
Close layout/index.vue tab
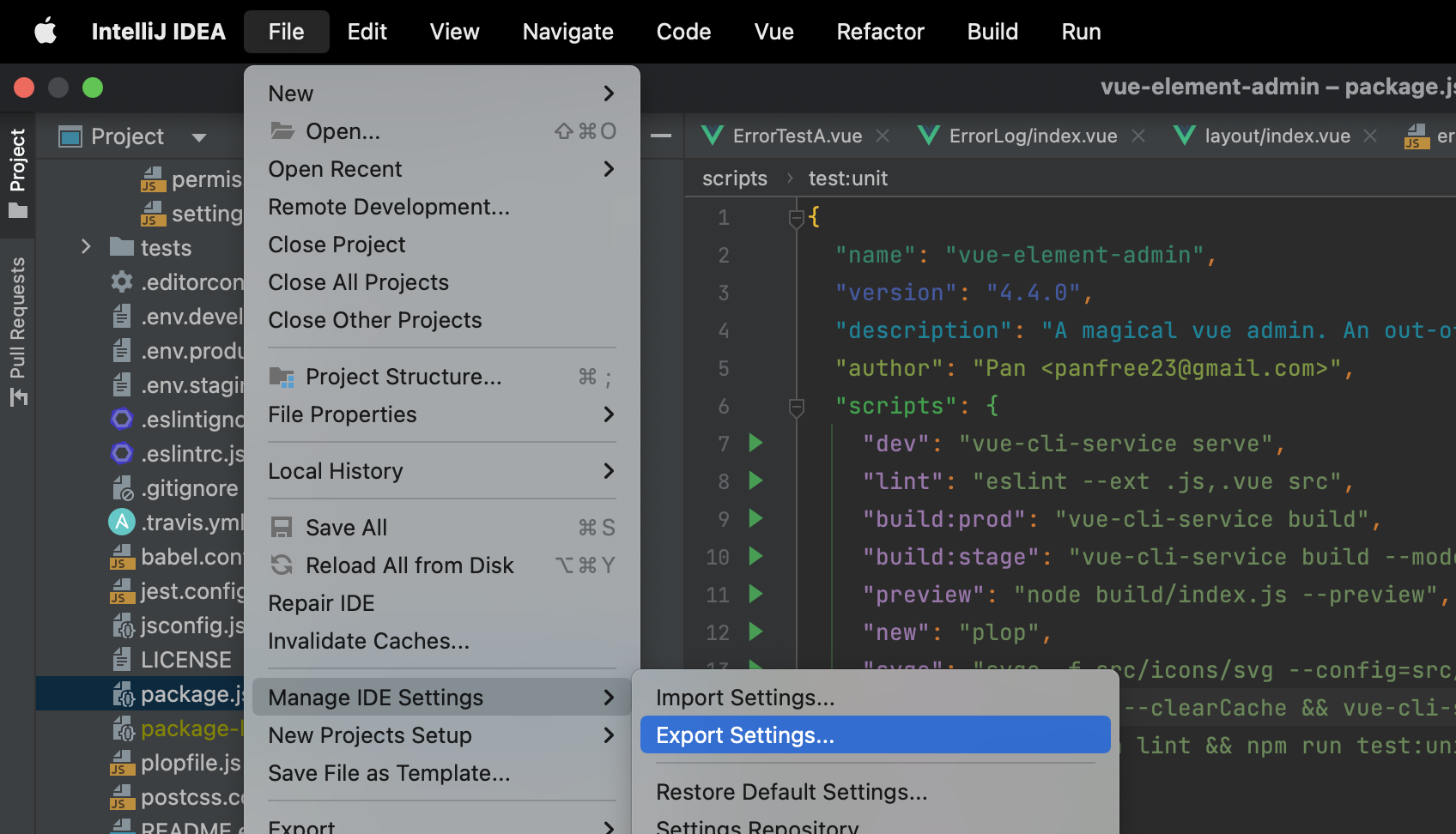coord(1370,136)
